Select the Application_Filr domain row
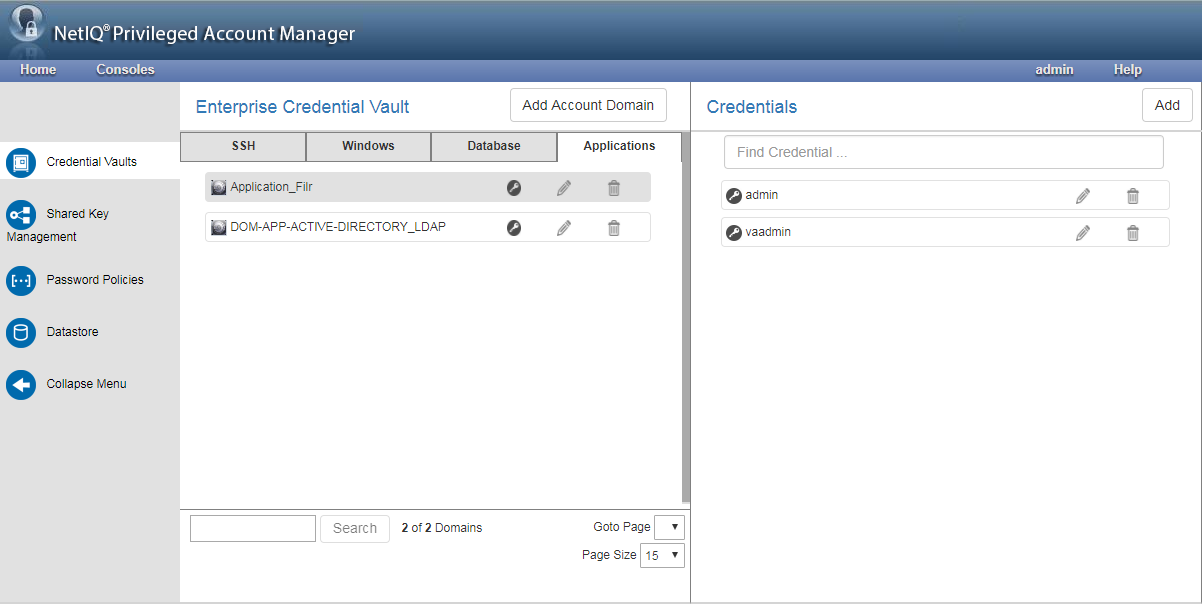 [x=428, y=187]
